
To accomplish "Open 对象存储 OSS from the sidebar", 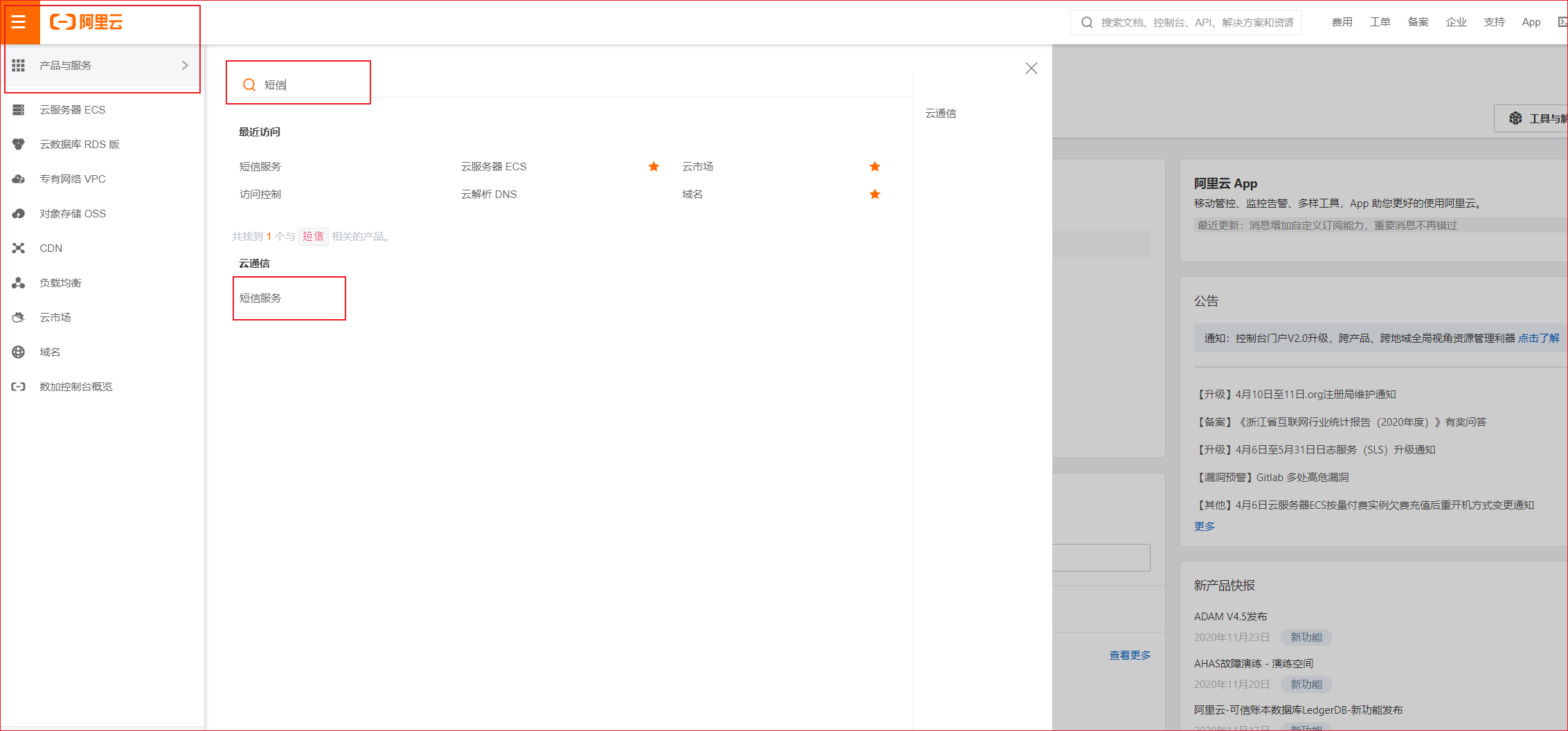I will [x=73, y=214].
